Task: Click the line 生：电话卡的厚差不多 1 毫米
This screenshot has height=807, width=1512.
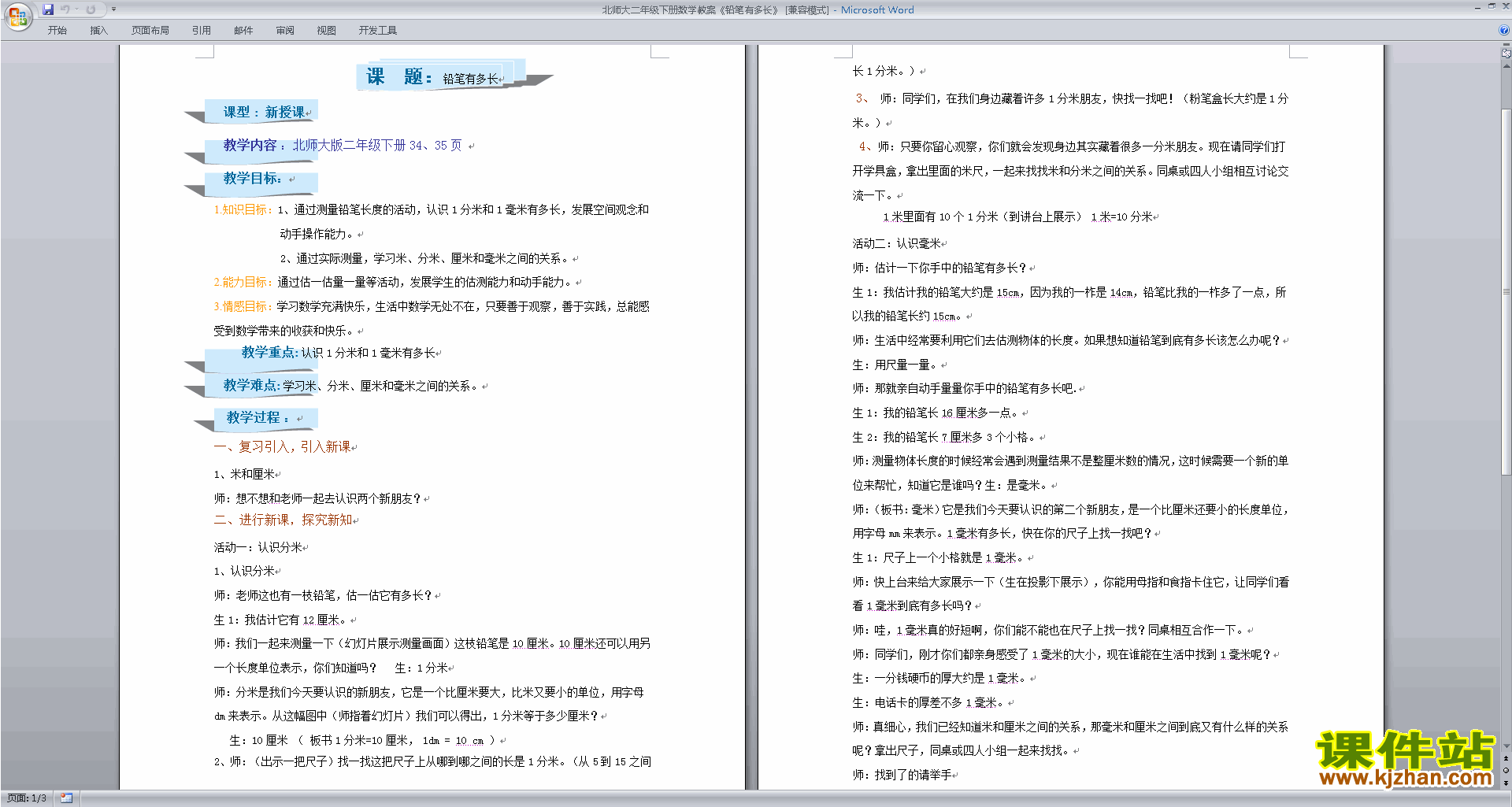Action: tap(929, 702)
